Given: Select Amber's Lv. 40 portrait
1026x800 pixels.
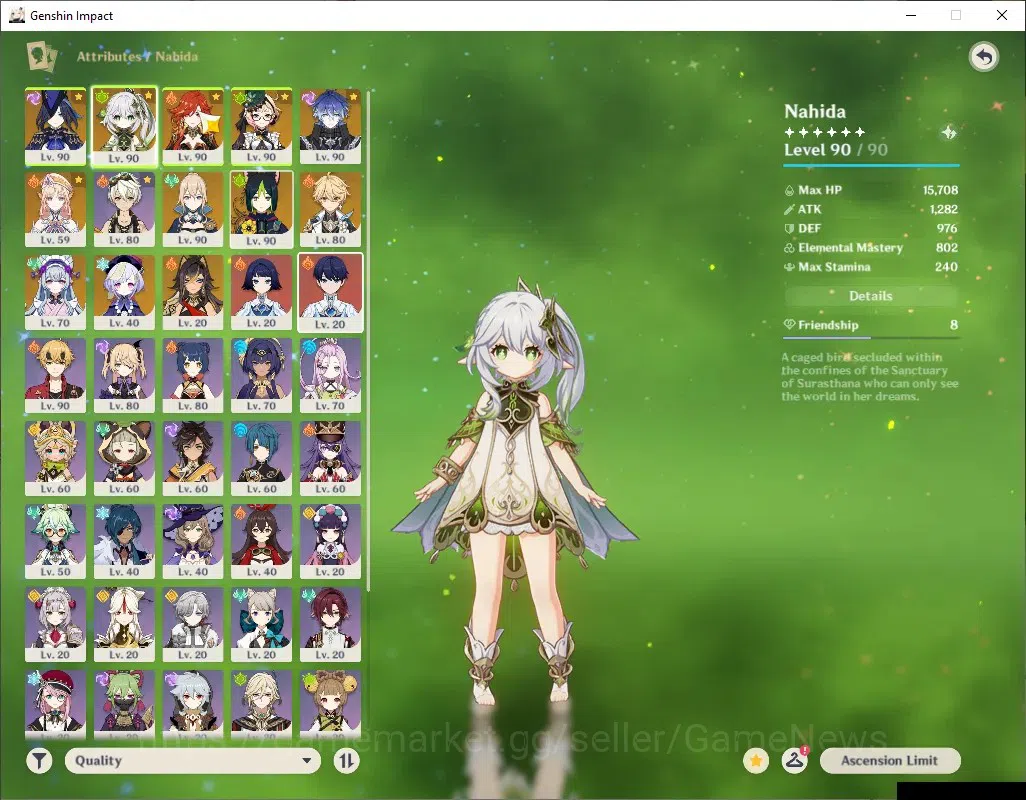Looking at the screenshot, I should click(x=262, y=542).
